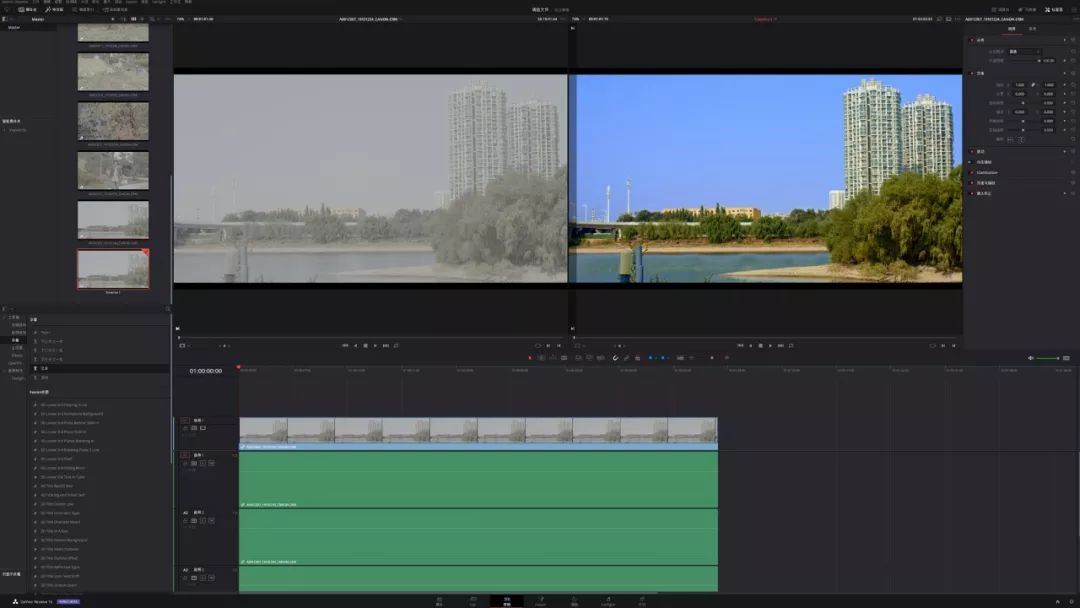Image resolution: width=1080 pixels, height=608 pixels.
Task: Play the source viewer clip
Action: [x=375, y=346]
